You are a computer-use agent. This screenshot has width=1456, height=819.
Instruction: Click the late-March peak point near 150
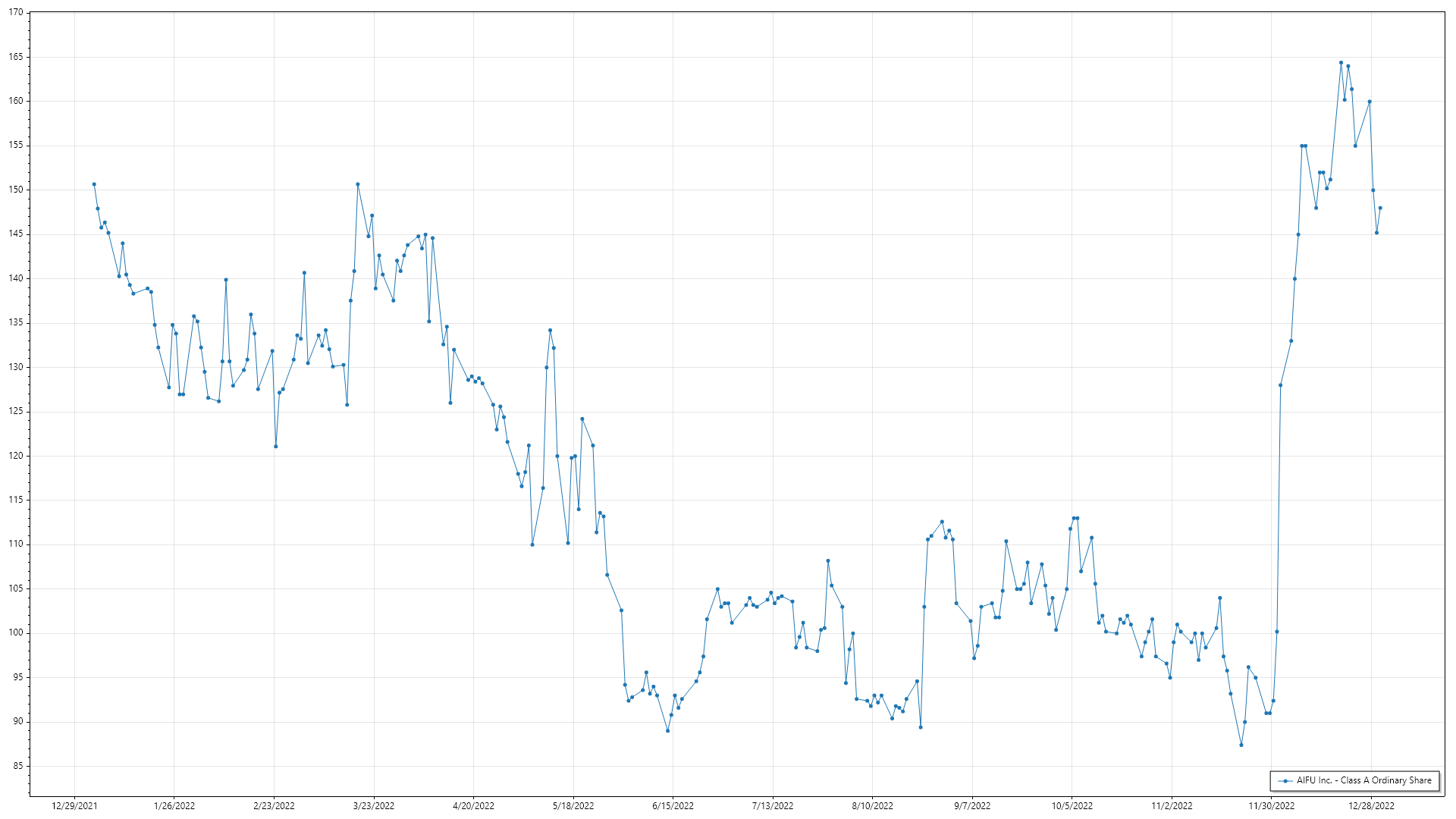pyautogui.click(x=358, y=184)
